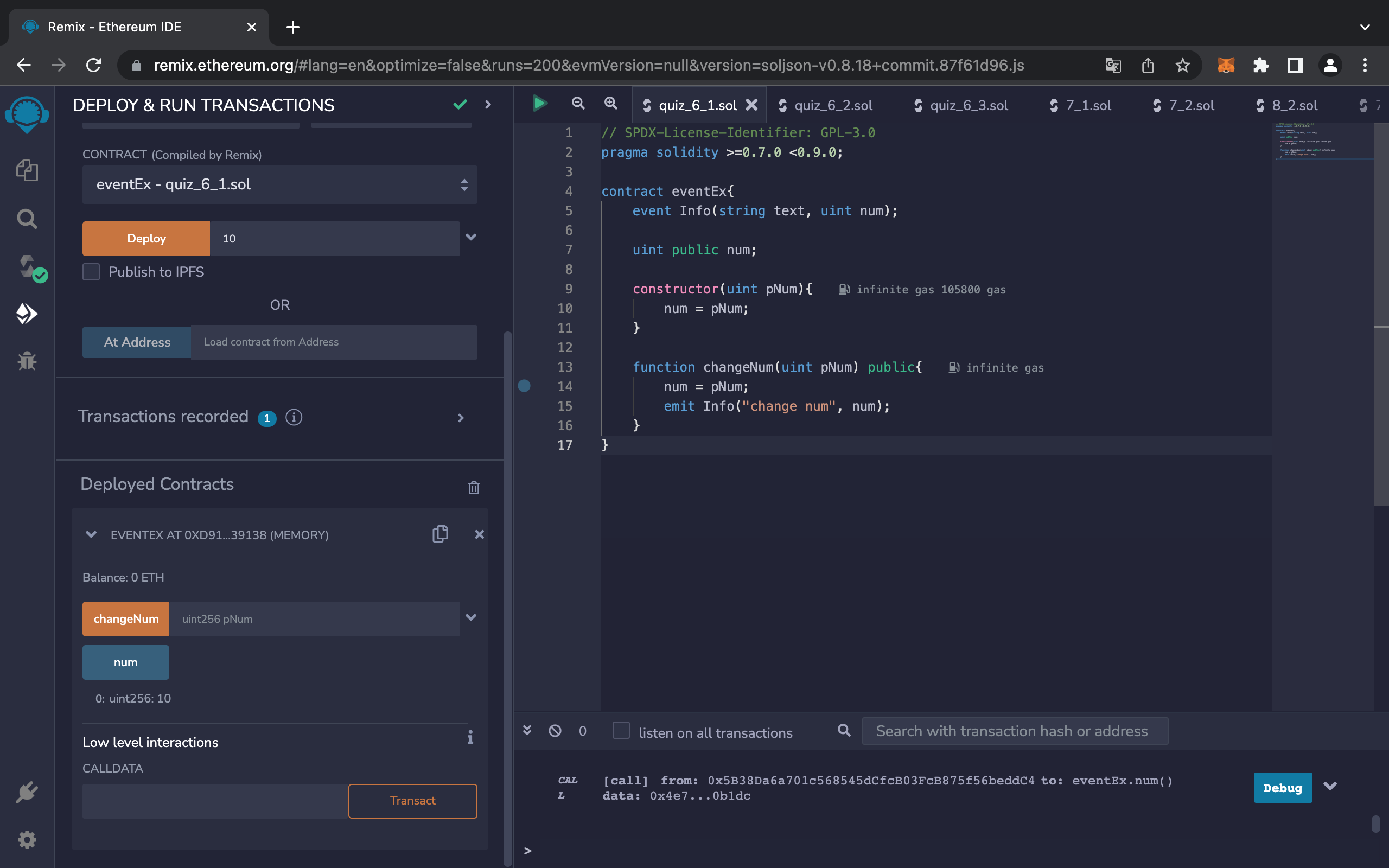This screenshot has height=868, width=1389.
Task: Copy the deployed contract address icon
Action: (x=439, y=534)
